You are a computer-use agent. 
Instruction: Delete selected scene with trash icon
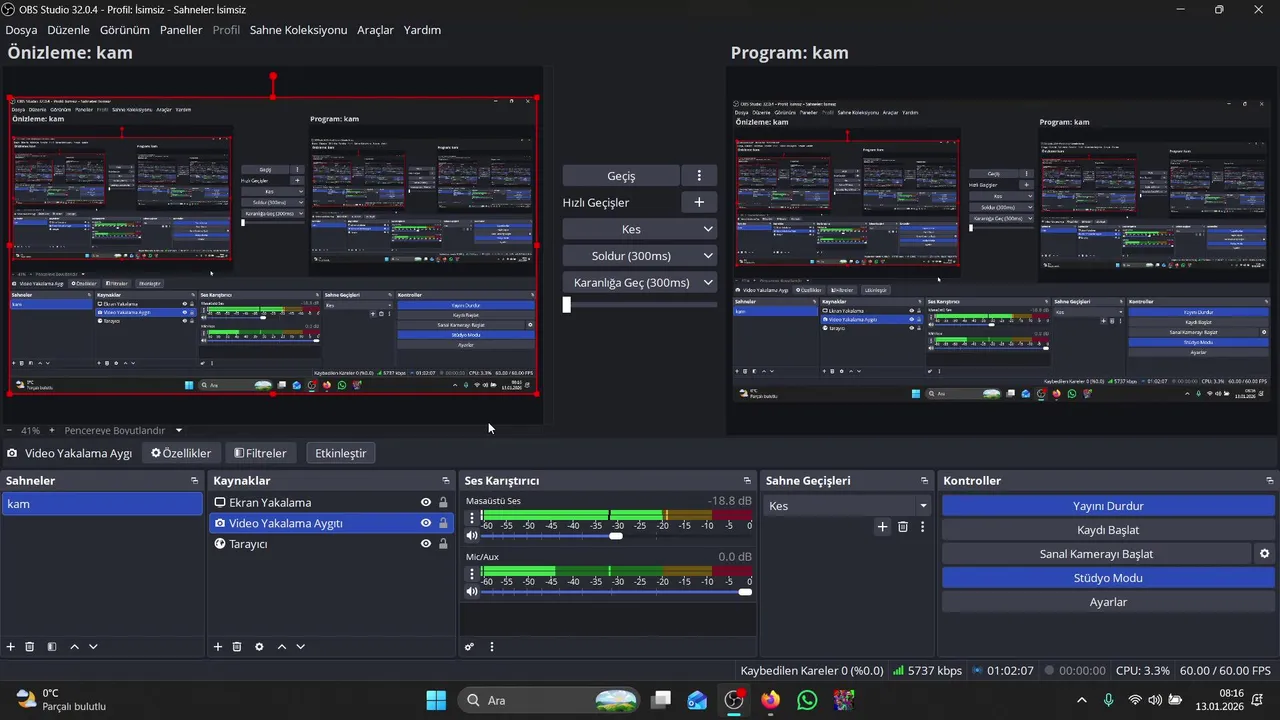(30, 647)
